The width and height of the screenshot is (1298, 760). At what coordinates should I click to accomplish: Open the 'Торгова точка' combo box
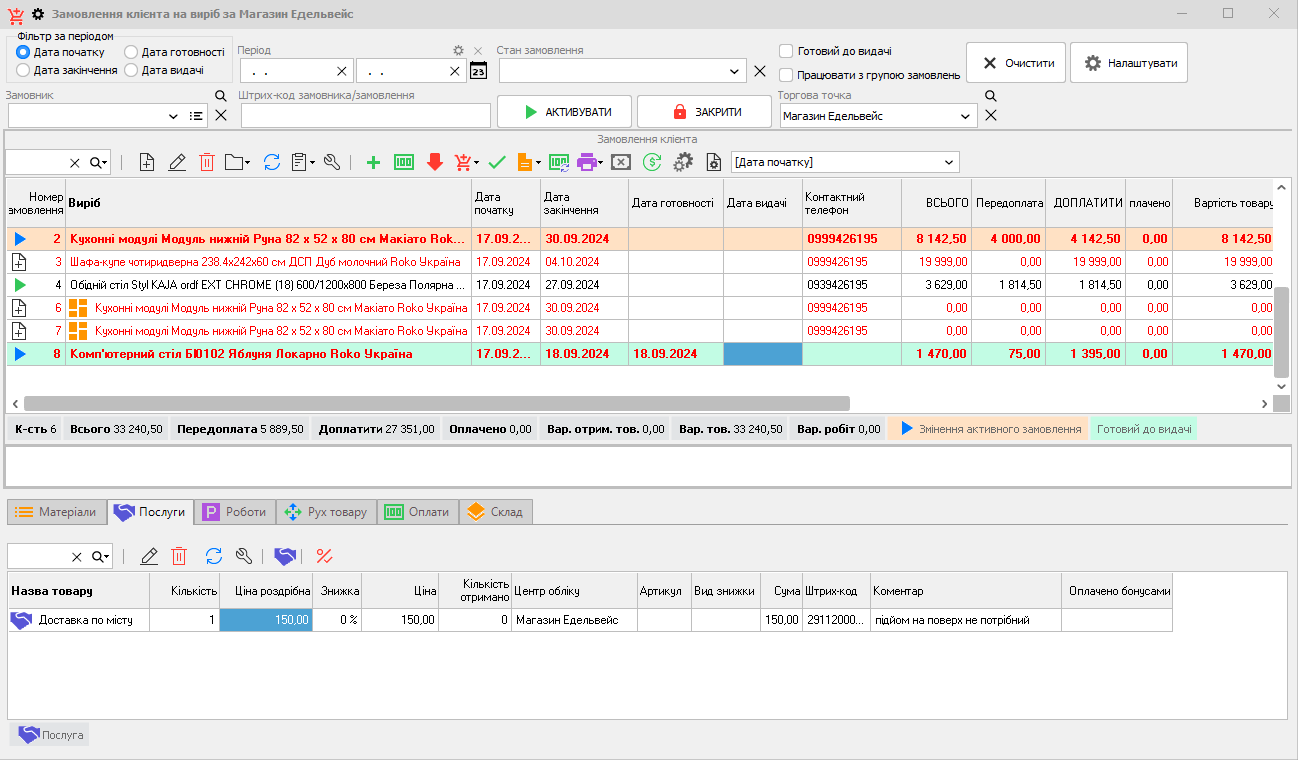pos(966,116)
